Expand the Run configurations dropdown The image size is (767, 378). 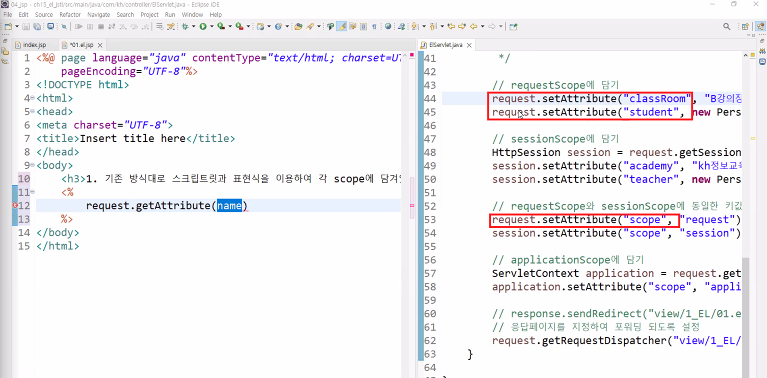pos(212,26)
